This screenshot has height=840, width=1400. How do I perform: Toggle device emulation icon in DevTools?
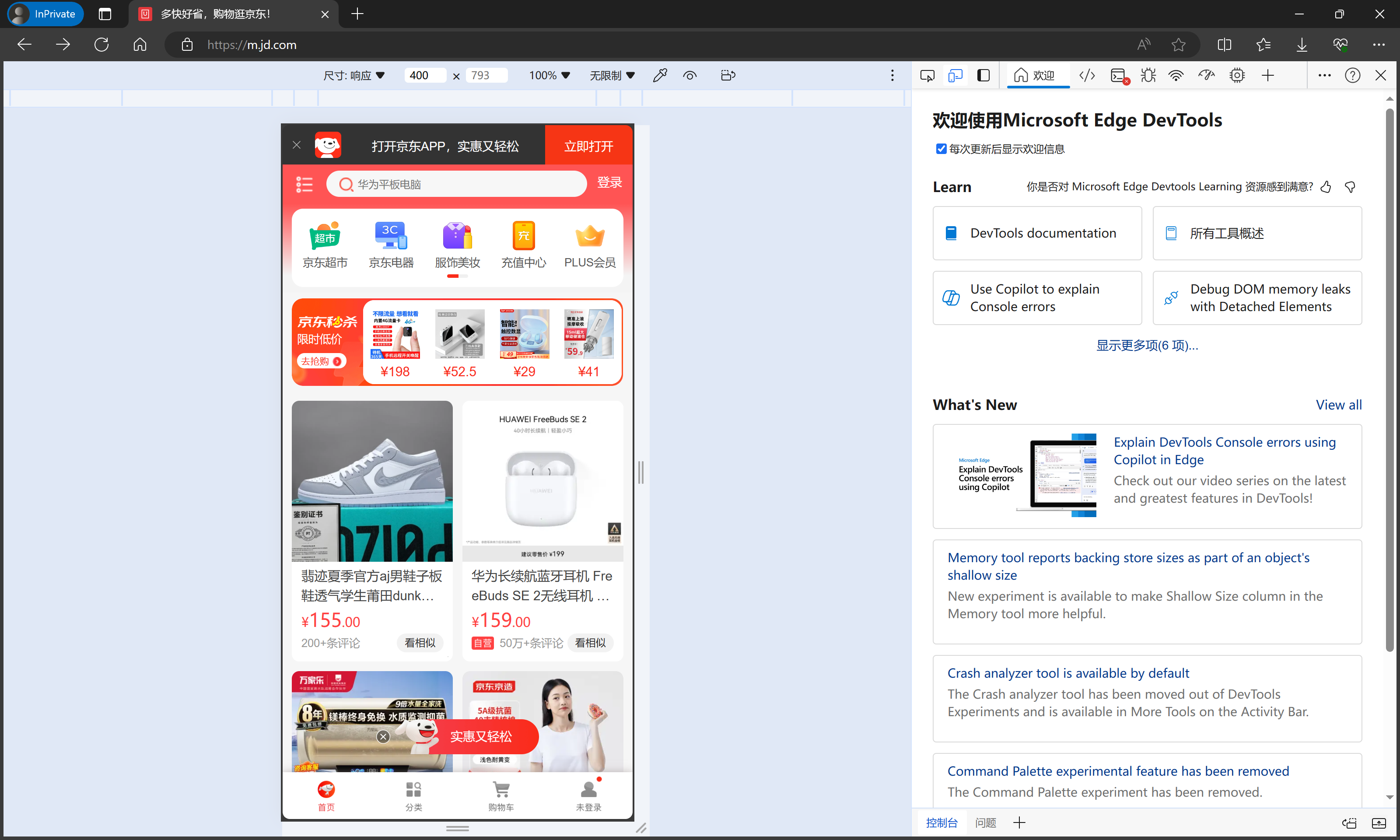955,75
